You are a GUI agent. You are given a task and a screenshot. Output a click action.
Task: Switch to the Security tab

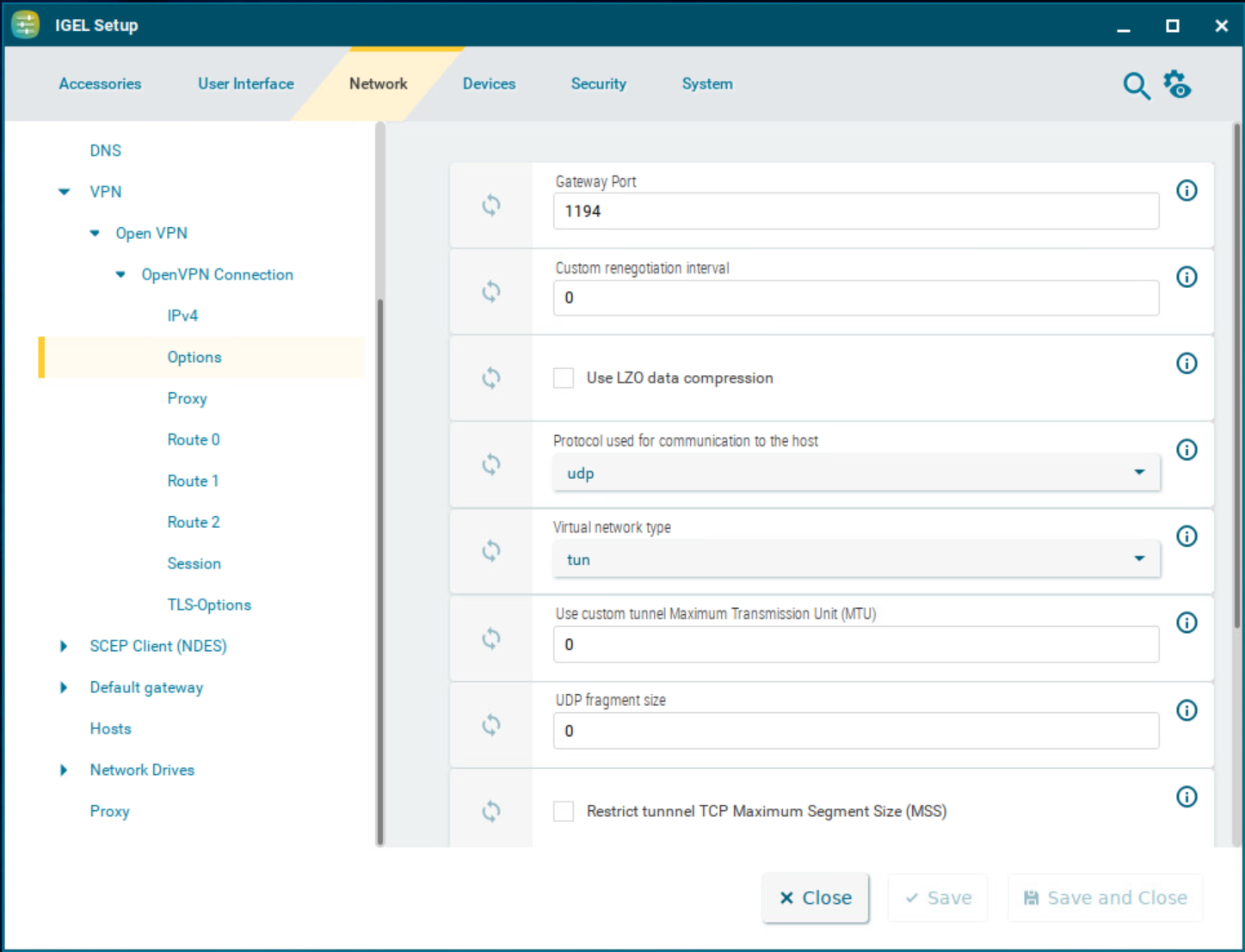(x=598, y=84)
